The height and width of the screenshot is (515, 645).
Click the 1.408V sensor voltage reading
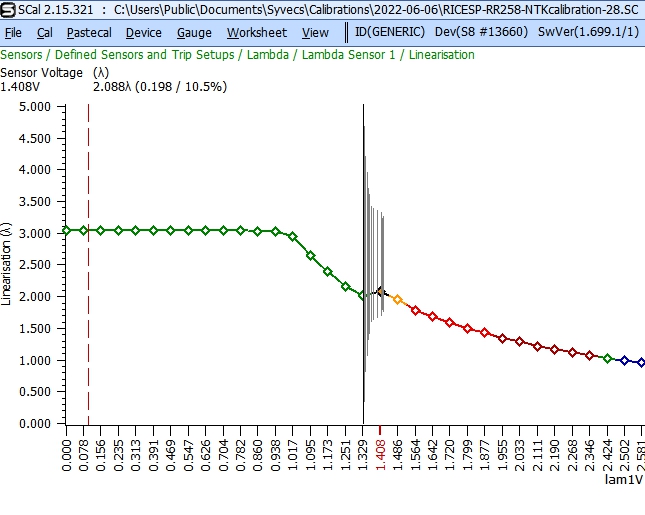click(20, 87)
